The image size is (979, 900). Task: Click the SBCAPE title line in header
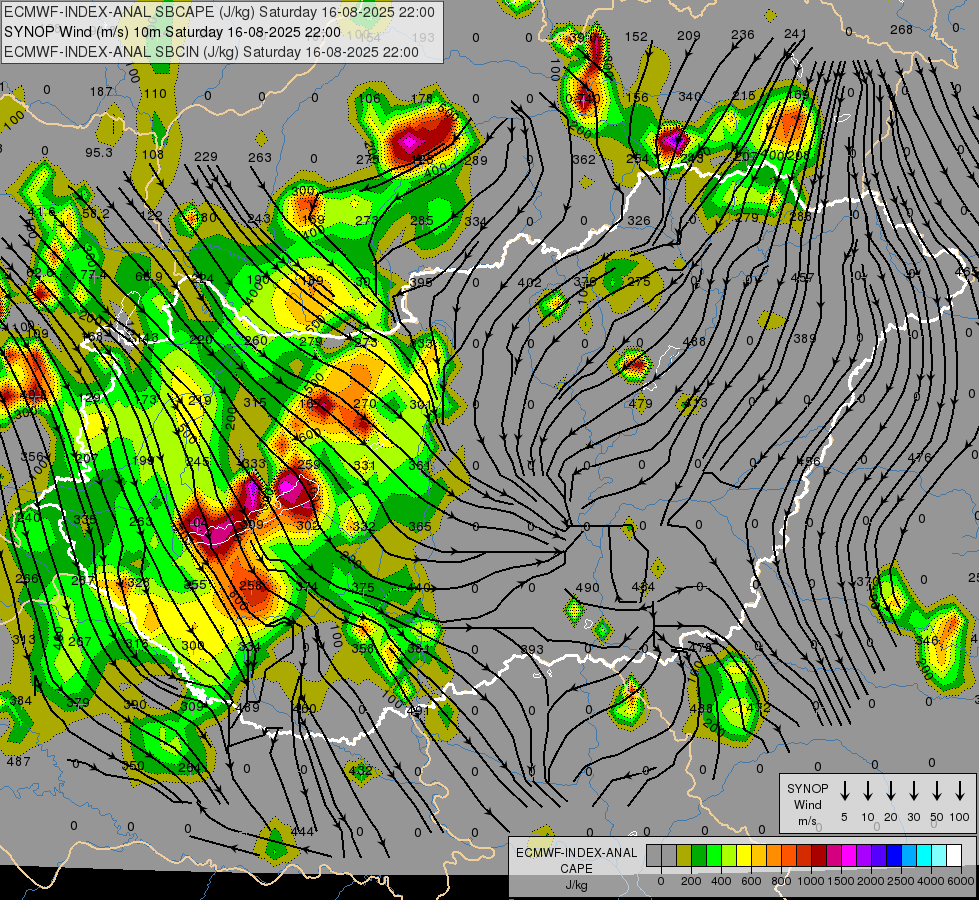click(x=219, y=12)
